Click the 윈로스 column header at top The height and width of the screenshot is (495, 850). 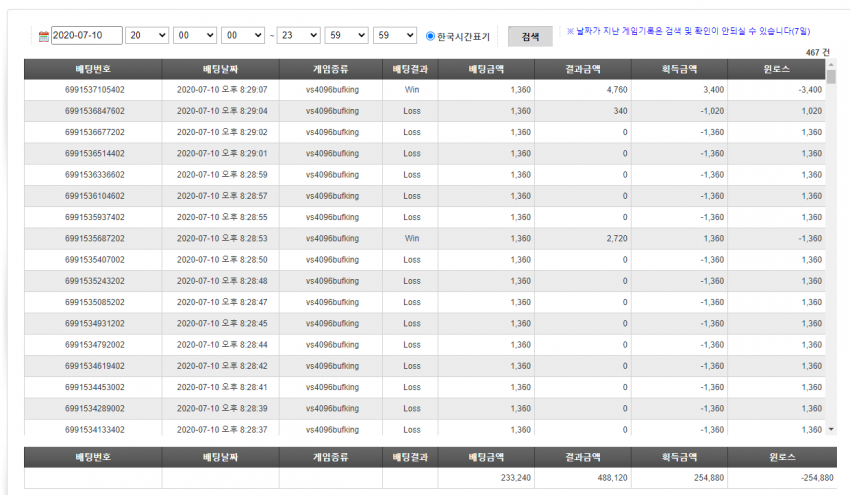click(x=776, y=69)
